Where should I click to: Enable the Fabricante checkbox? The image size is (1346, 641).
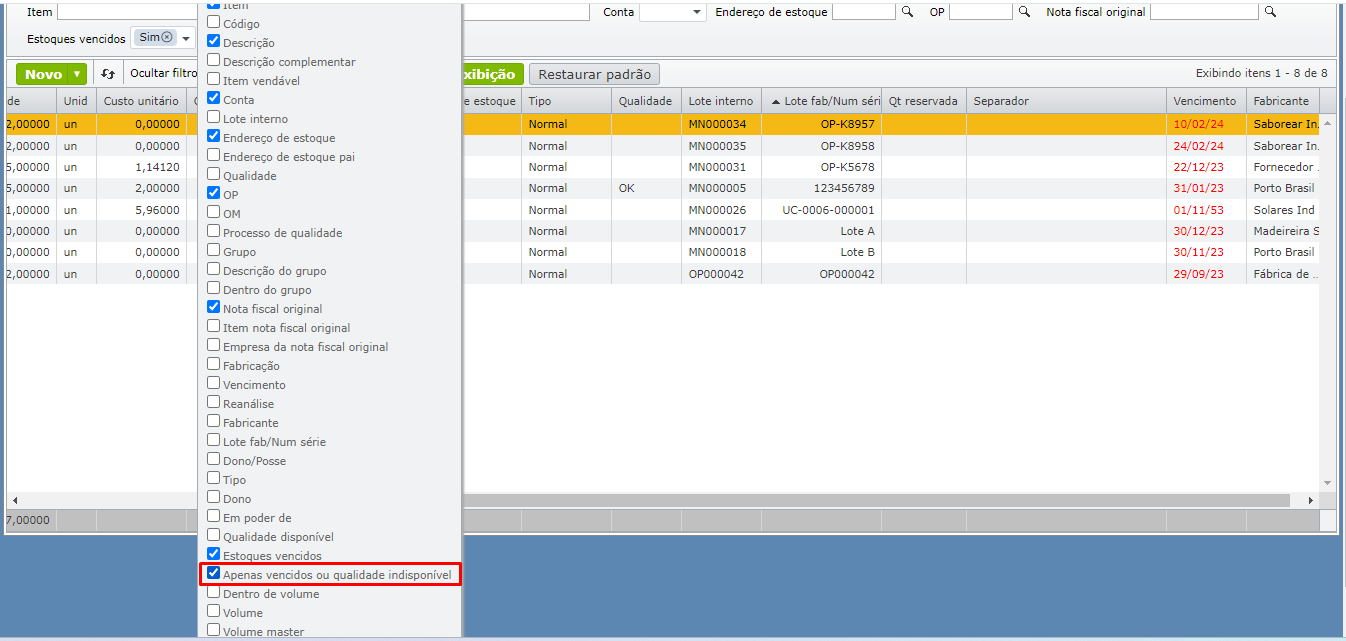tap(214, 422)
